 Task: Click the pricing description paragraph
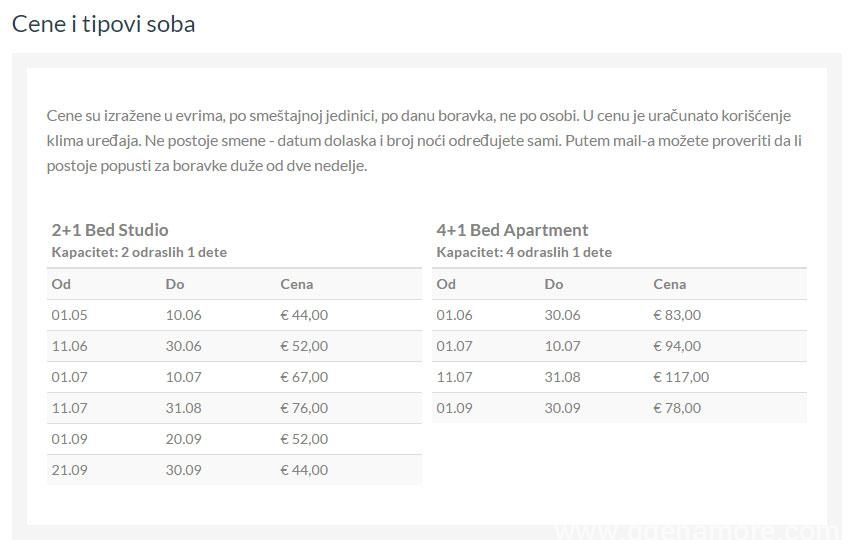424,141
